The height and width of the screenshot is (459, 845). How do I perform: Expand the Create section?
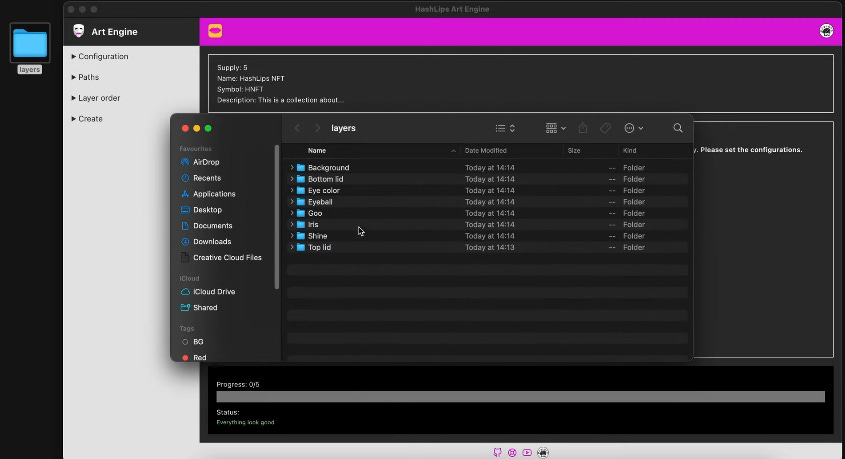[x=87, y=119]
